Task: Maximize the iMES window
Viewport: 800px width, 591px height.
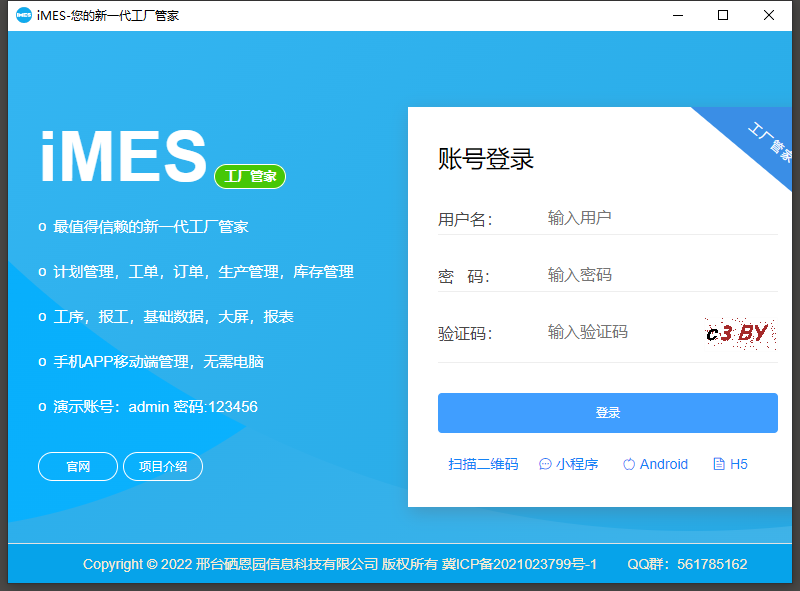Action: 723,15
